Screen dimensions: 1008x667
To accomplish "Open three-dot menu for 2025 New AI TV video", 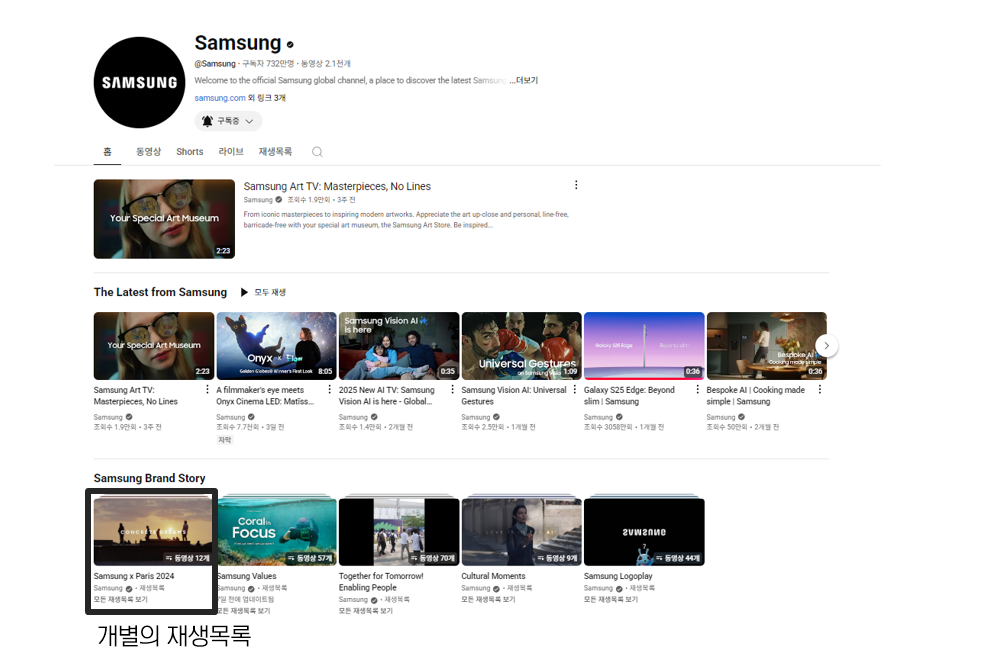I will [453, 389].
